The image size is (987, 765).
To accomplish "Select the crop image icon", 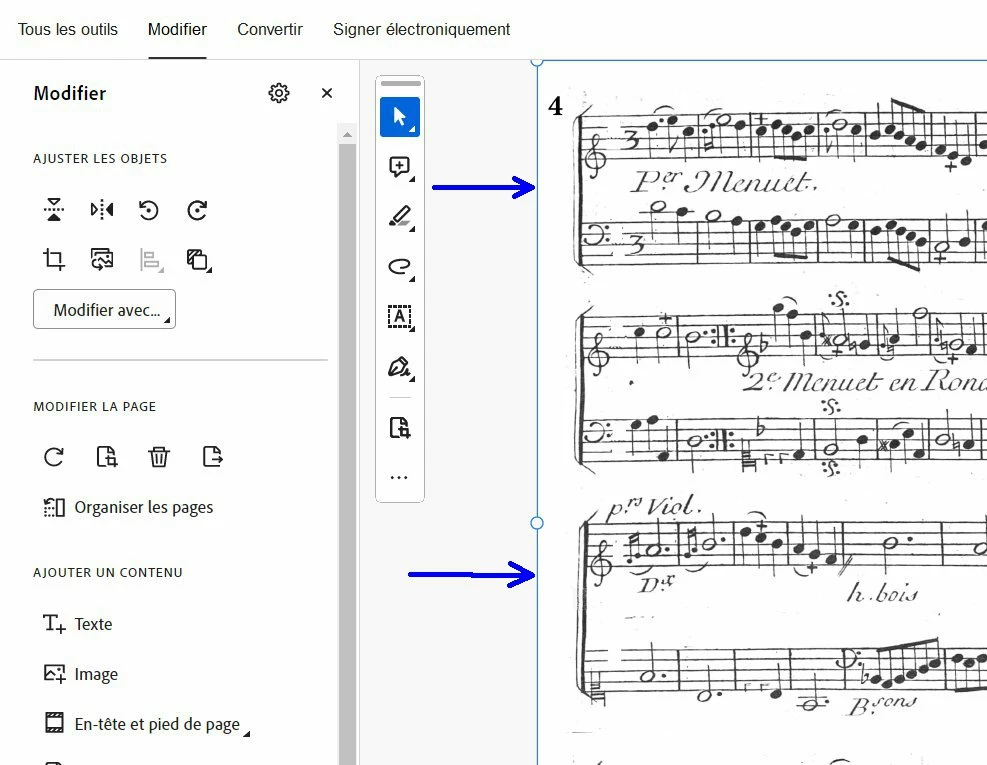I will pos(54,259).
